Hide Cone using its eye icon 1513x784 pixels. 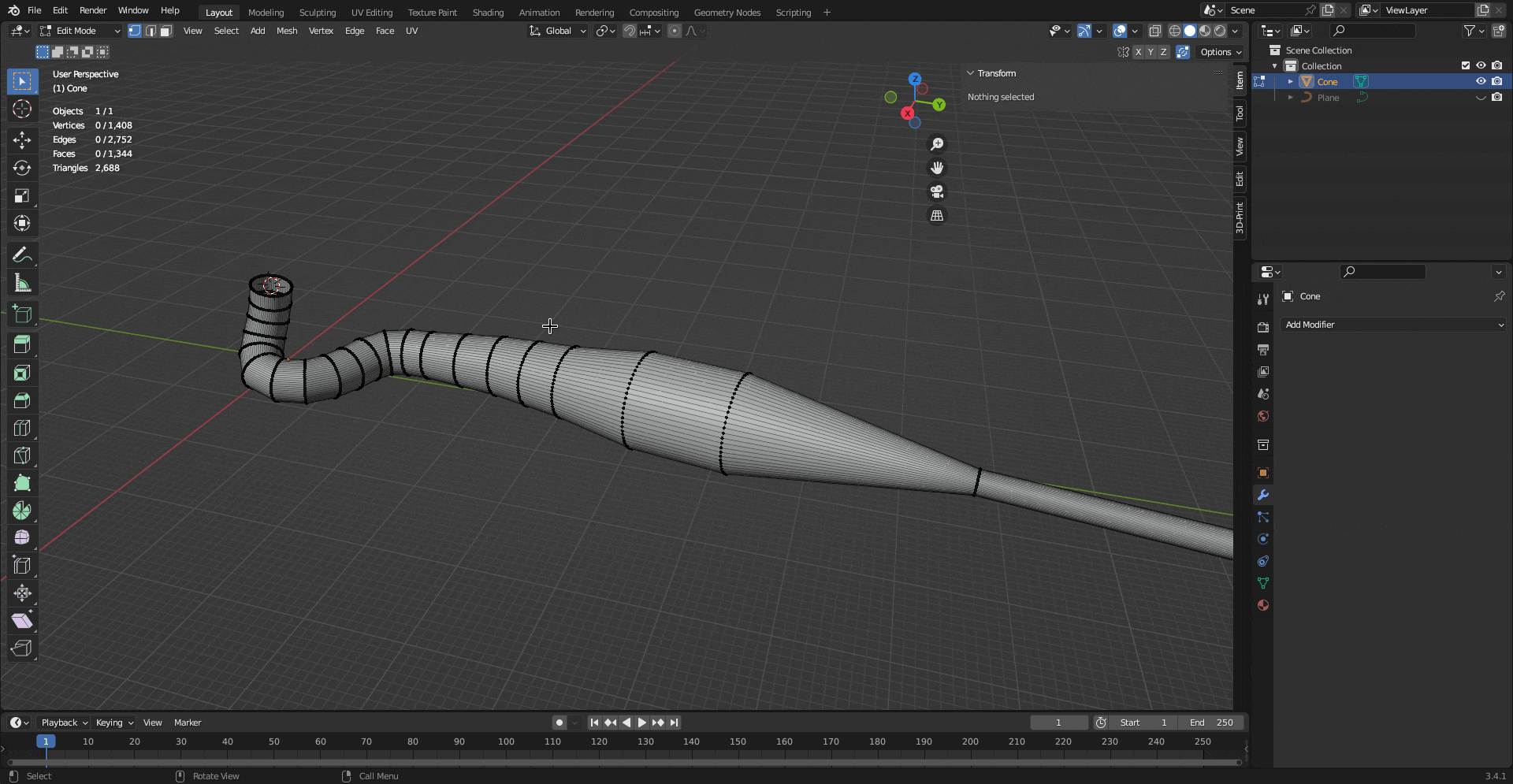1481,82
